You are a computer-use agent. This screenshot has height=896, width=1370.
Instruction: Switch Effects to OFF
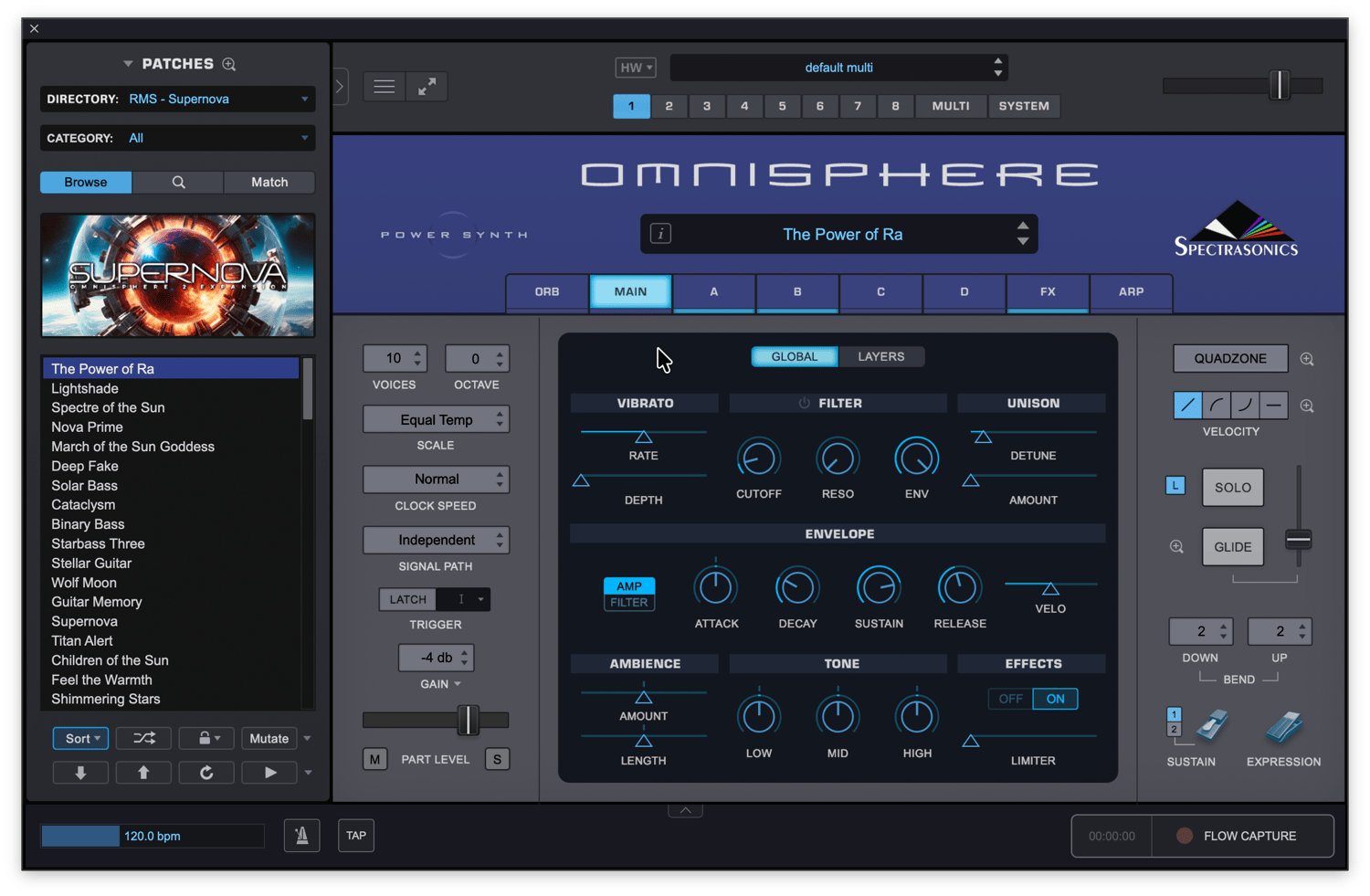(x=1011, y=699)
